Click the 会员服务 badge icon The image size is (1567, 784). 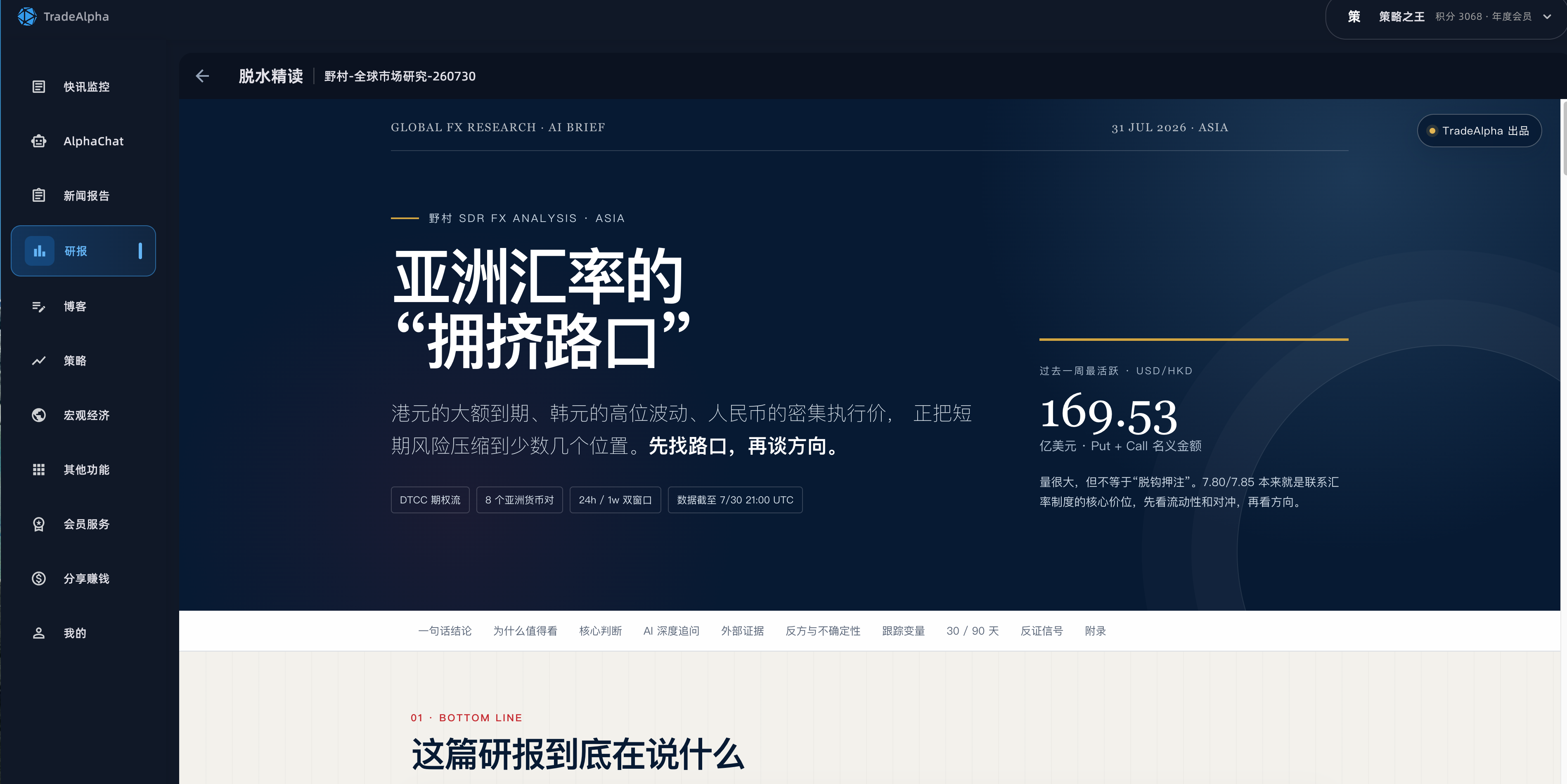[38, 524]
